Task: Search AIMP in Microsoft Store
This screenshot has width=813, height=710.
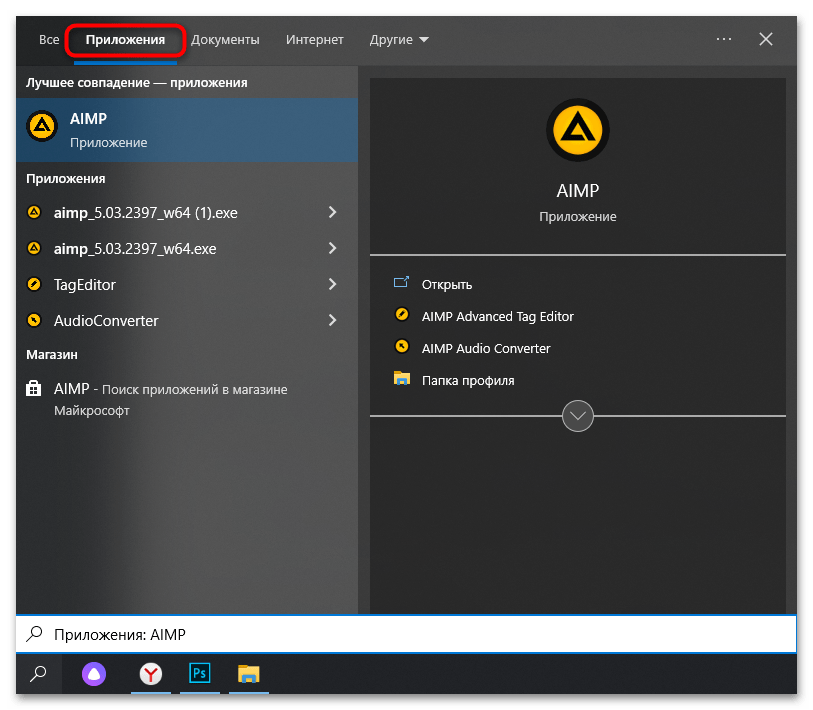Action: [170, 399]
